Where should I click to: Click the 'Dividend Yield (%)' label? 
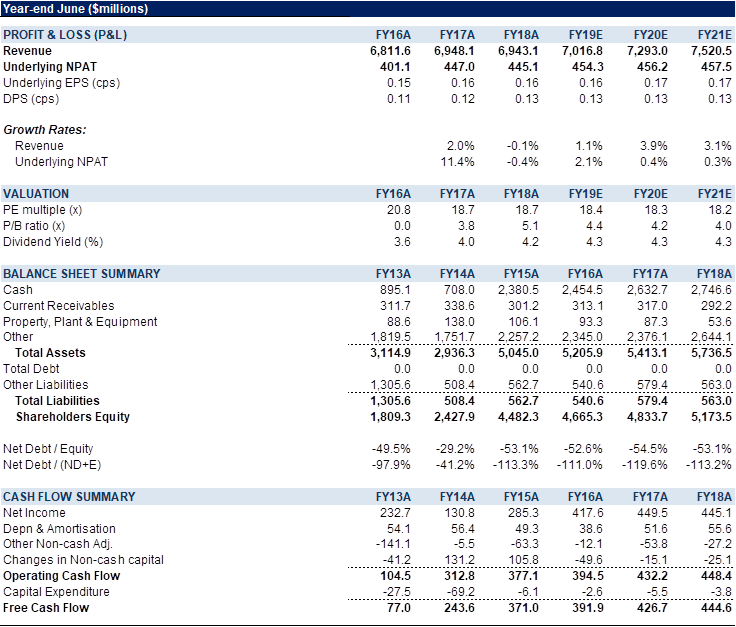(53, 242)
